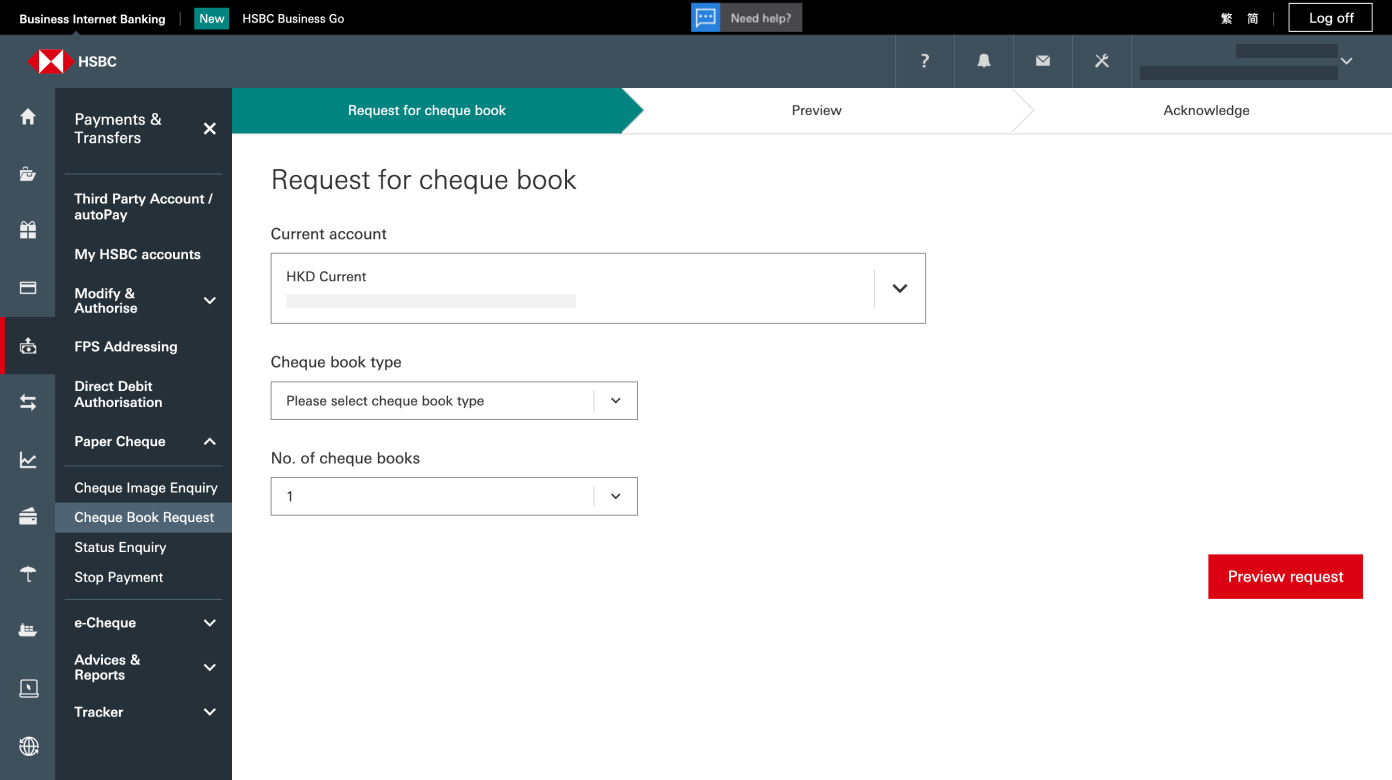Open the mail envelope icon
Viewport: 1392px width, 780px height.
tap(1043, 61)
